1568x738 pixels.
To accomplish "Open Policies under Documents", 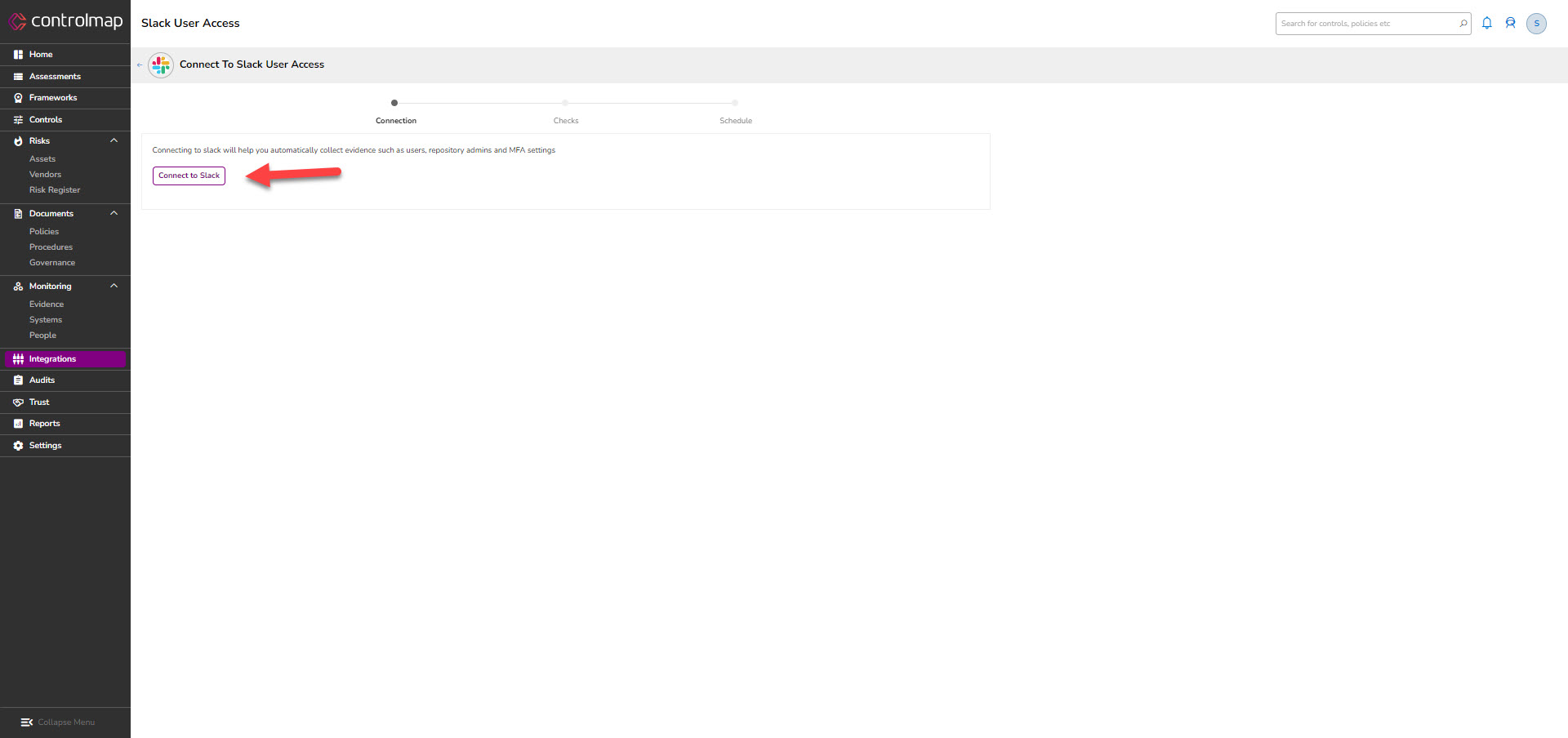I will point(43,231).
